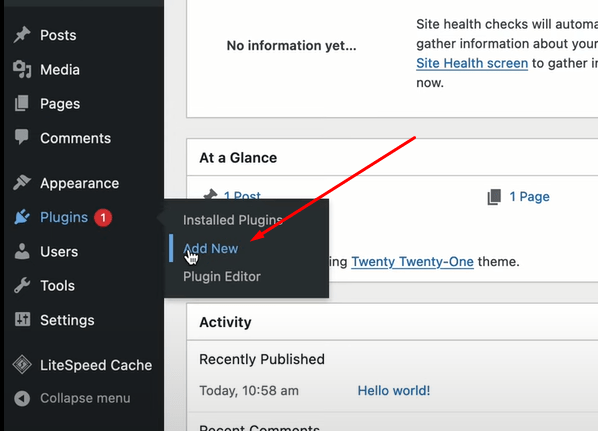
Task: Open the 1 Page link
Action: [529, 197]
